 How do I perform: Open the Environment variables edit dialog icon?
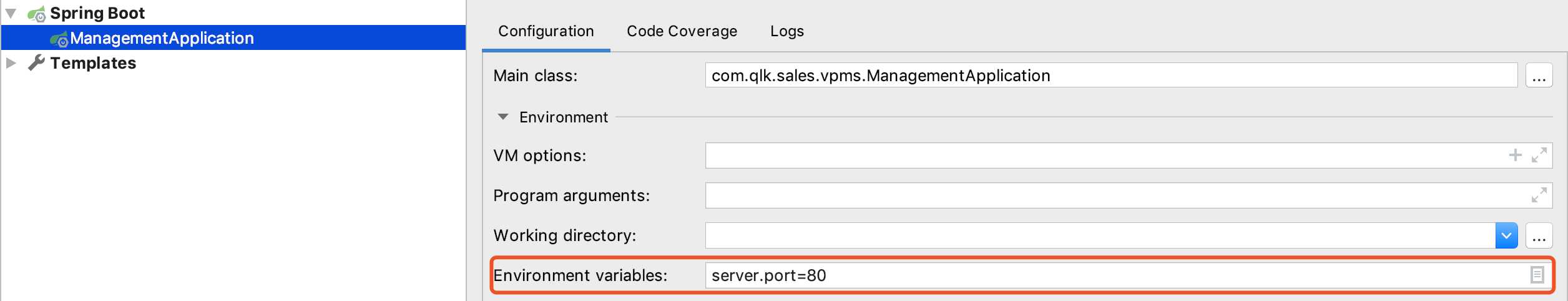pos(1537,275)
